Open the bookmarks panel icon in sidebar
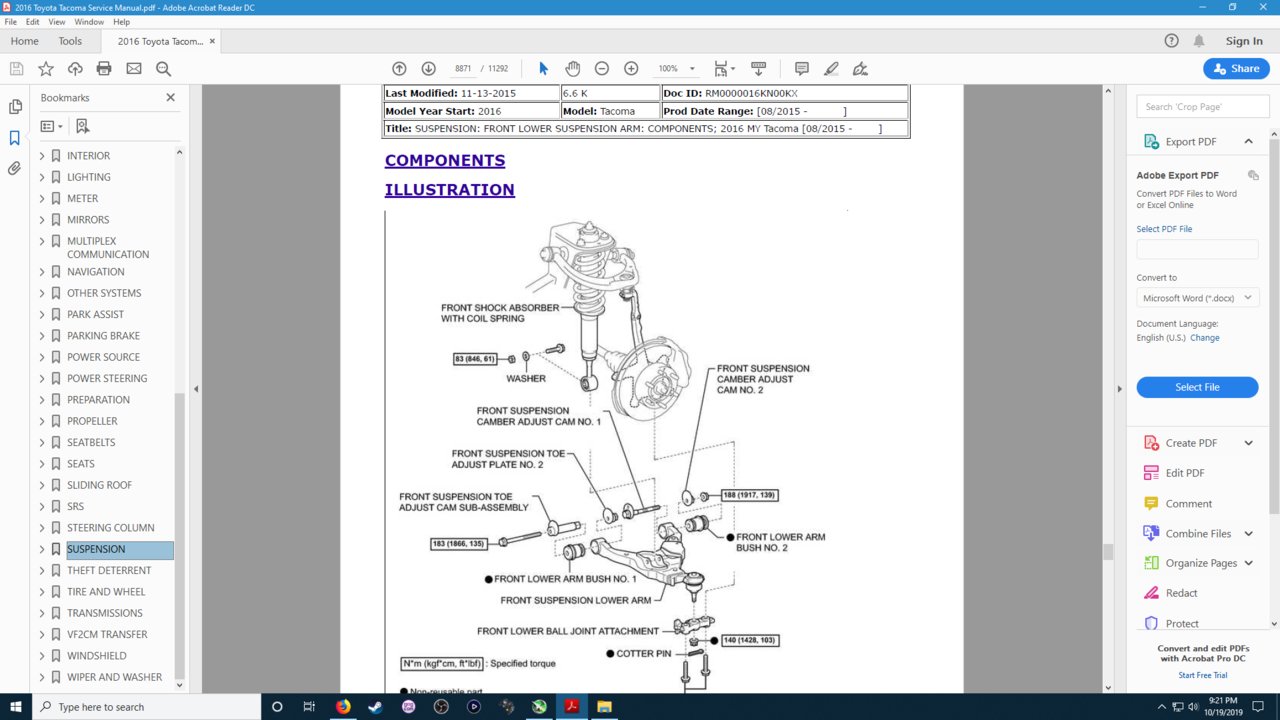The width and height of the screenshot is (1280, 720). tap(15, 138)
